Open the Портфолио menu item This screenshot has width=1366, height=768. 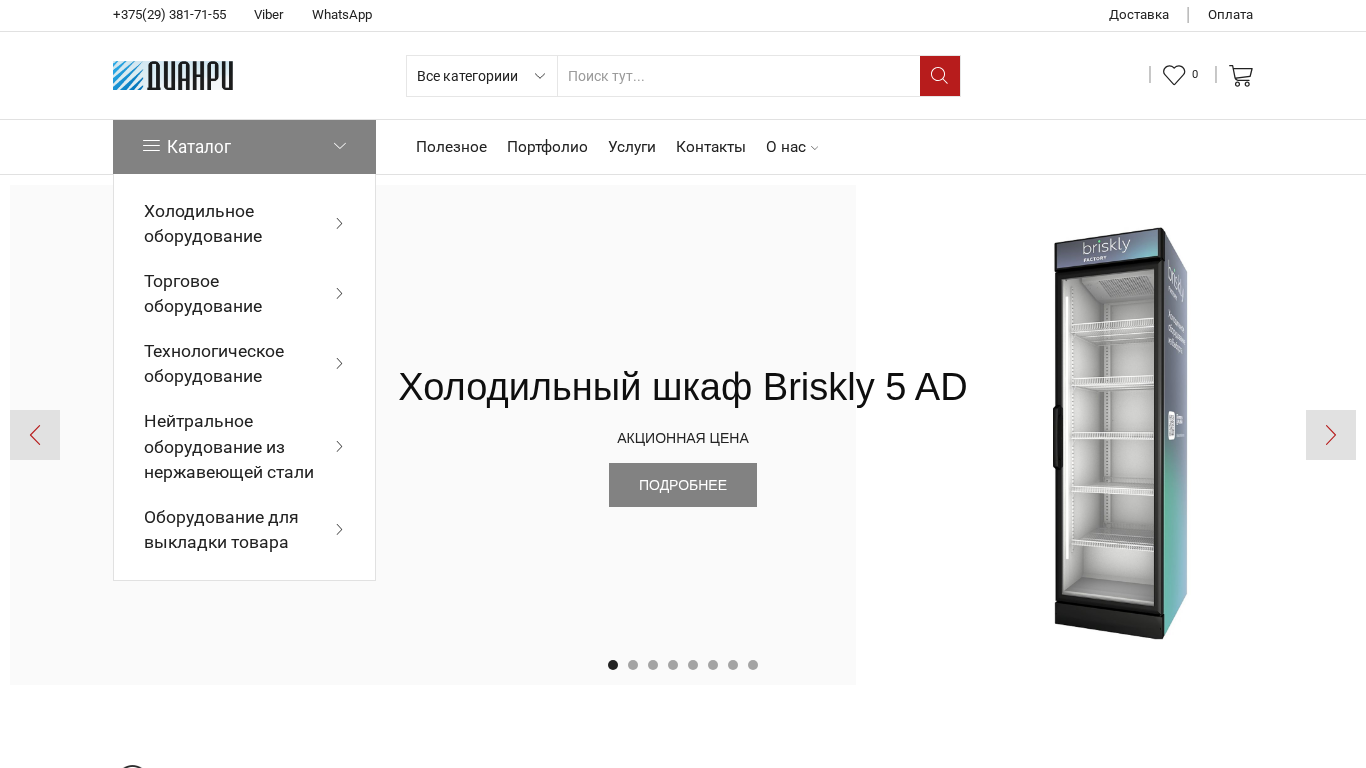(x=547, y=147)
